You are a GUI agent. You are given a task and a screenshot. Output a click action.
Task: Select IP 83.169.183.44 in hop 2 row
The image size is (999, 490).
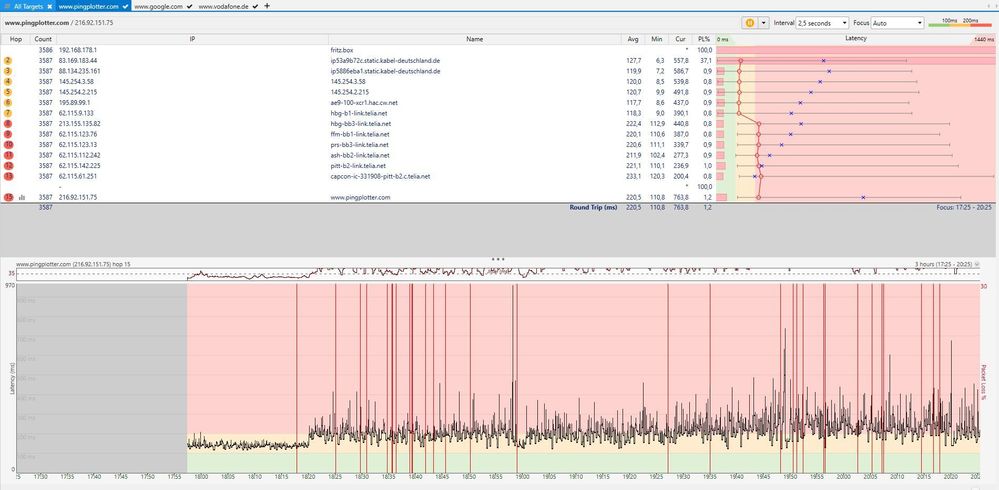click(78, 61)
